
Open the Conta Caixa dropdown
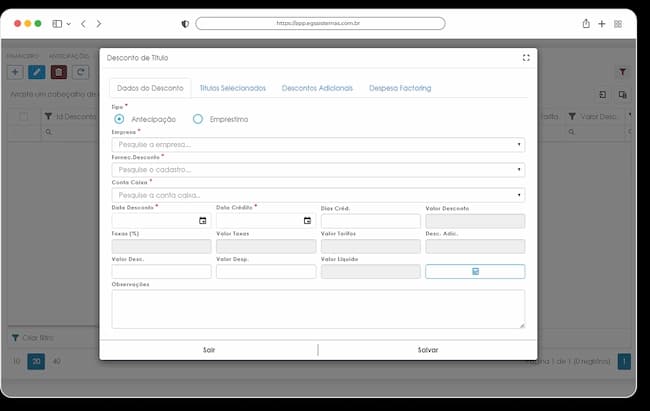pyautogui.click(x=318, y=195)
